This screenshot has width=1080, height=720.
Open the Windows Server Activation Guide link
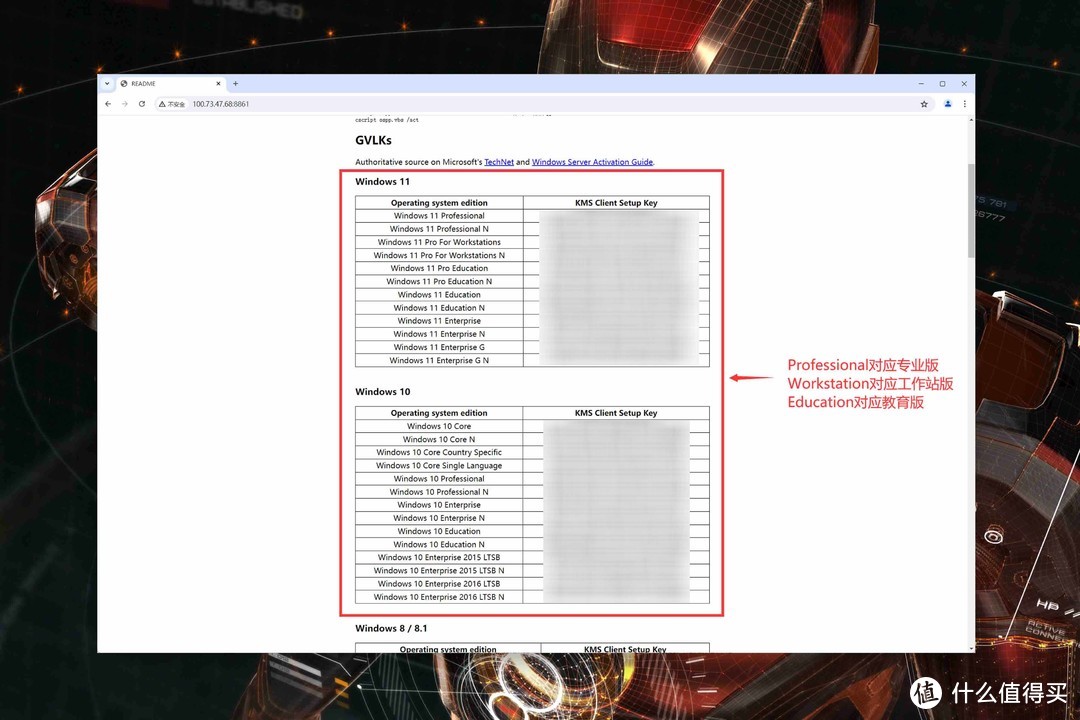[x=592, y=162]
